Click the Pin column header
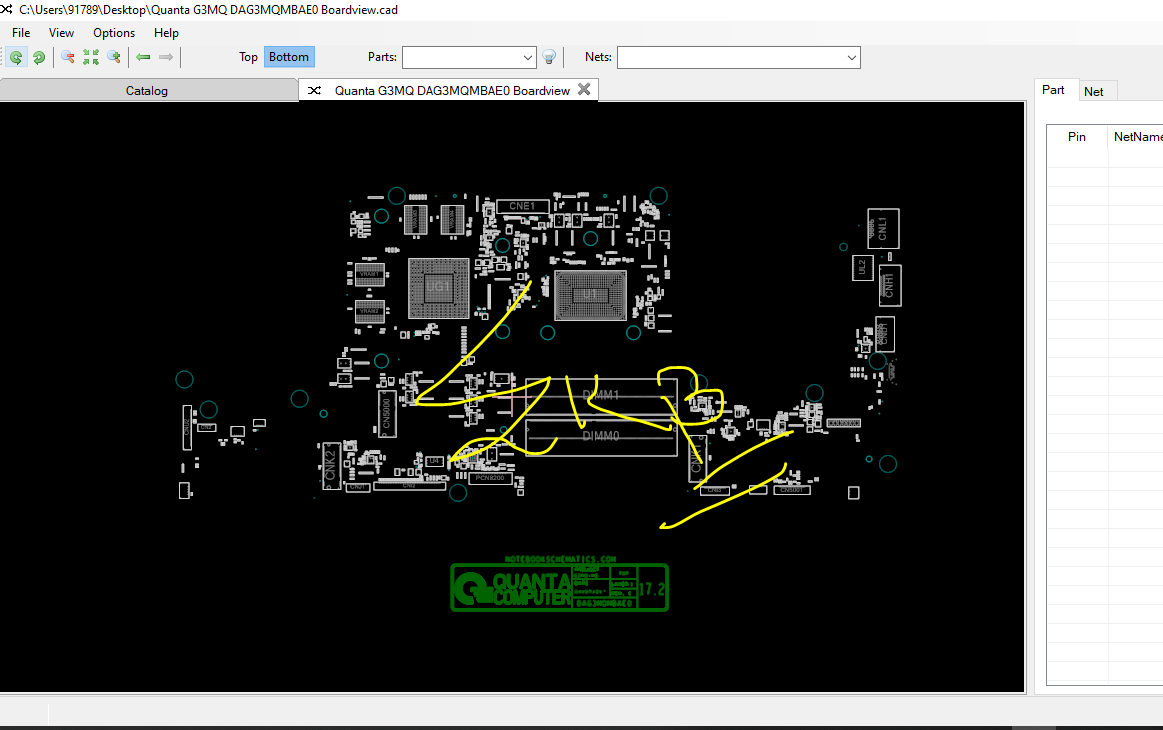Viewport: 1163px width, 730px height. point(1077,137)
